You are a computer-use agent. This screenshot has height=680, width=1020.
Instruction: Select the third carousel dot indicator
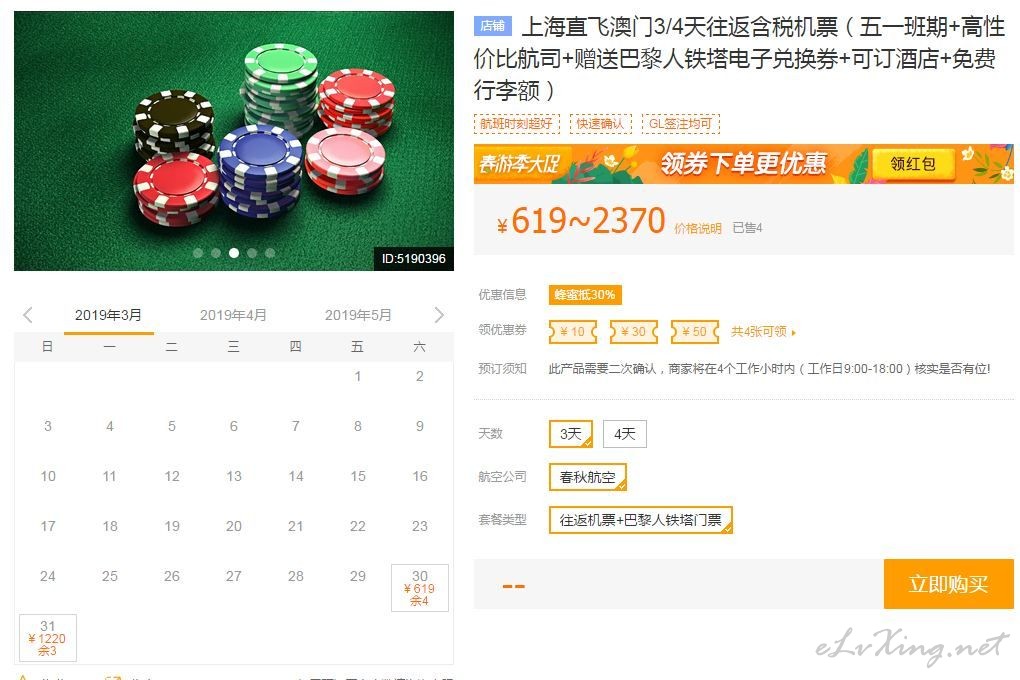(x=234, y=253)
